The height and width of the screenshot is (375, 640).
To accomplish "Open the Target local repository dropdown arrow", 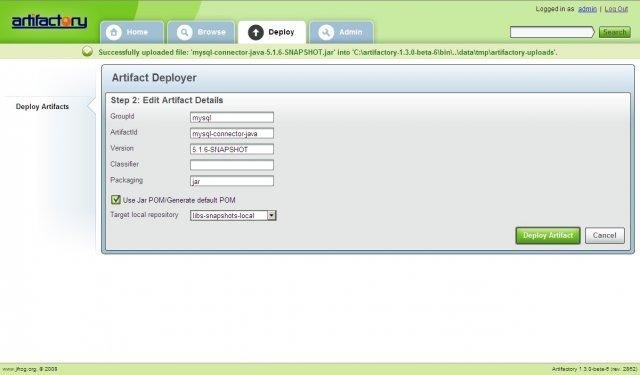I will click(x=271, y=215).
